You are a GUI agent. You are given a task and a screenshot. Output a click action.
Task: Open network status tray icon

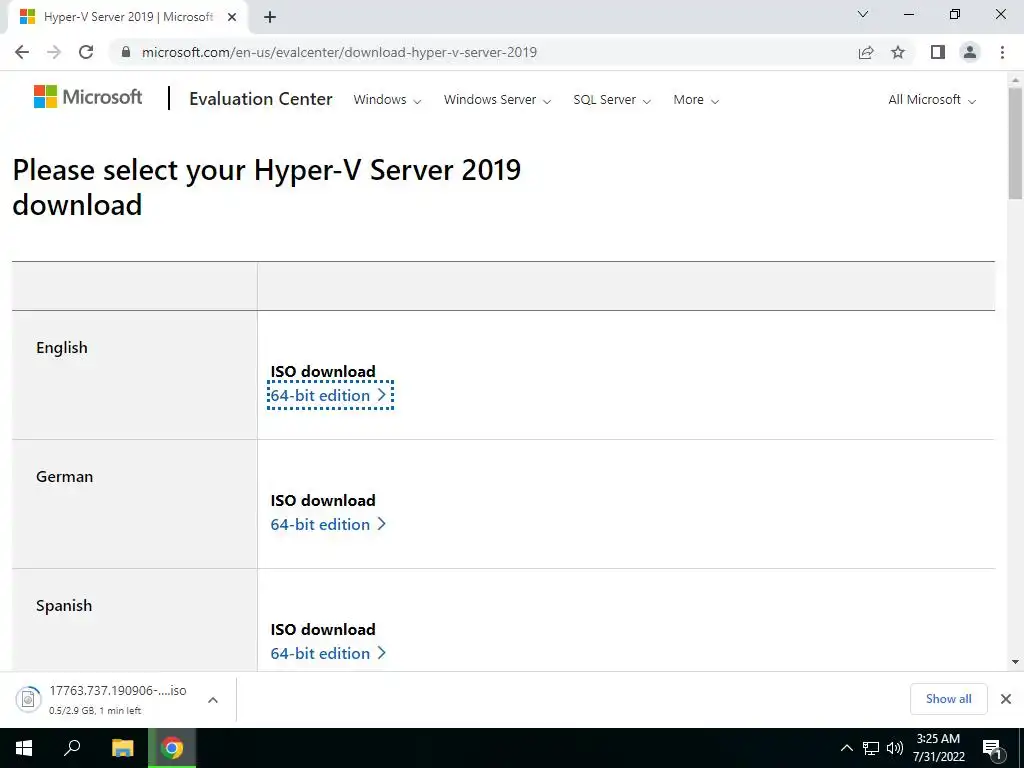point(871,748)
